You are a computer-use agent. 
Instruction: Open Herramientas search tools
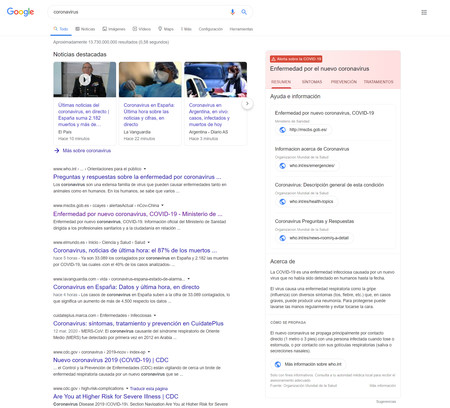point(241,29)
